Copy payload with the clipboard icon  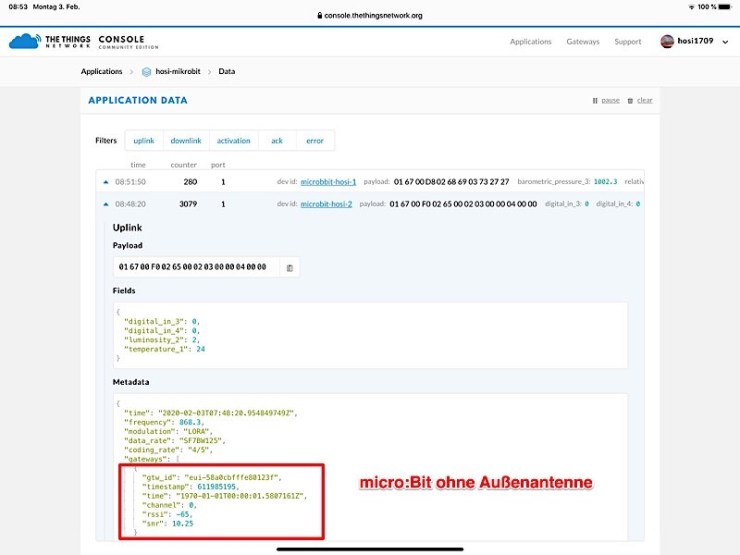point(289,267)
